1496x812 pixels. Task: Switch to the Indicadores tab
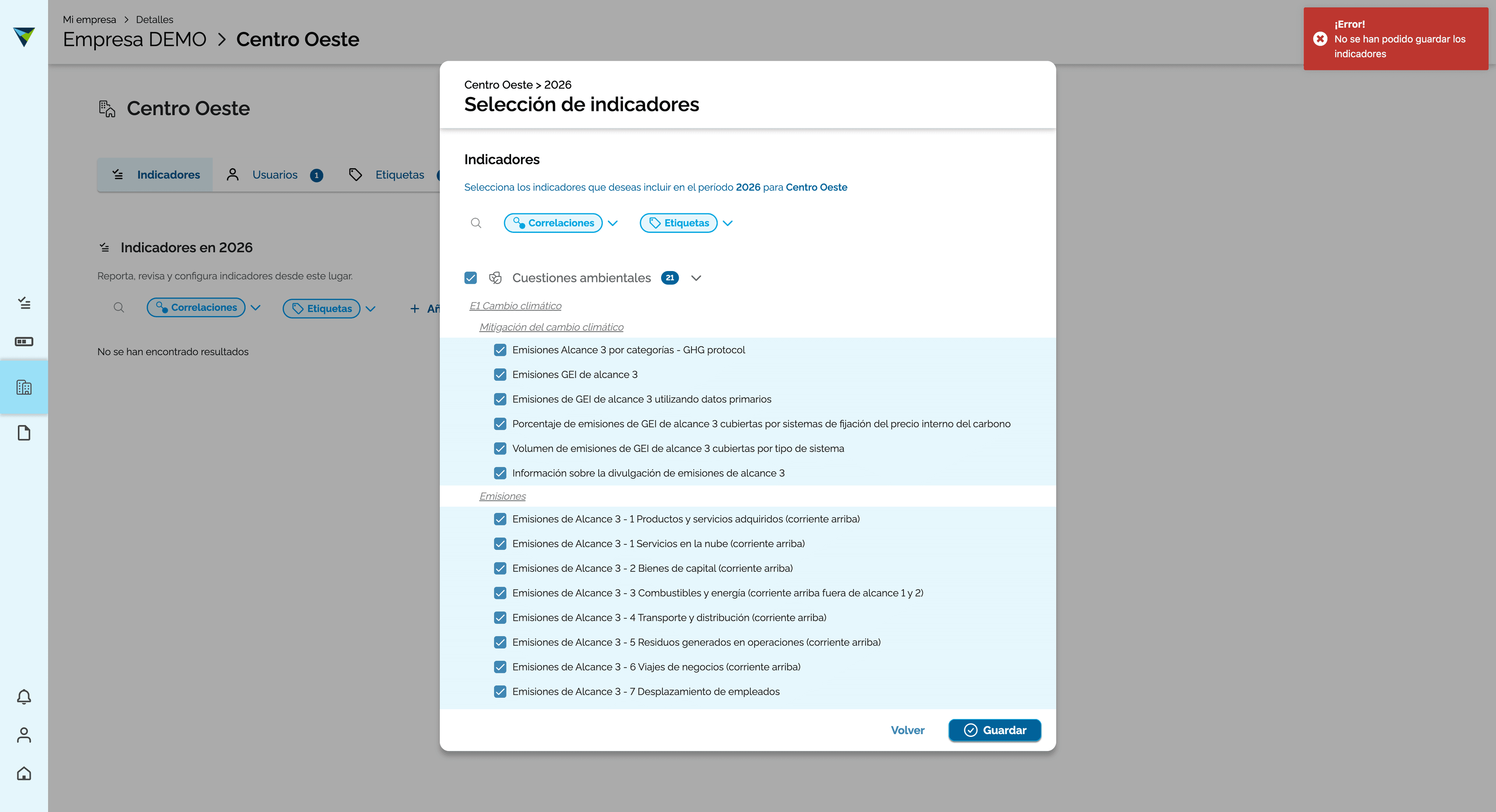coord(155,175)
